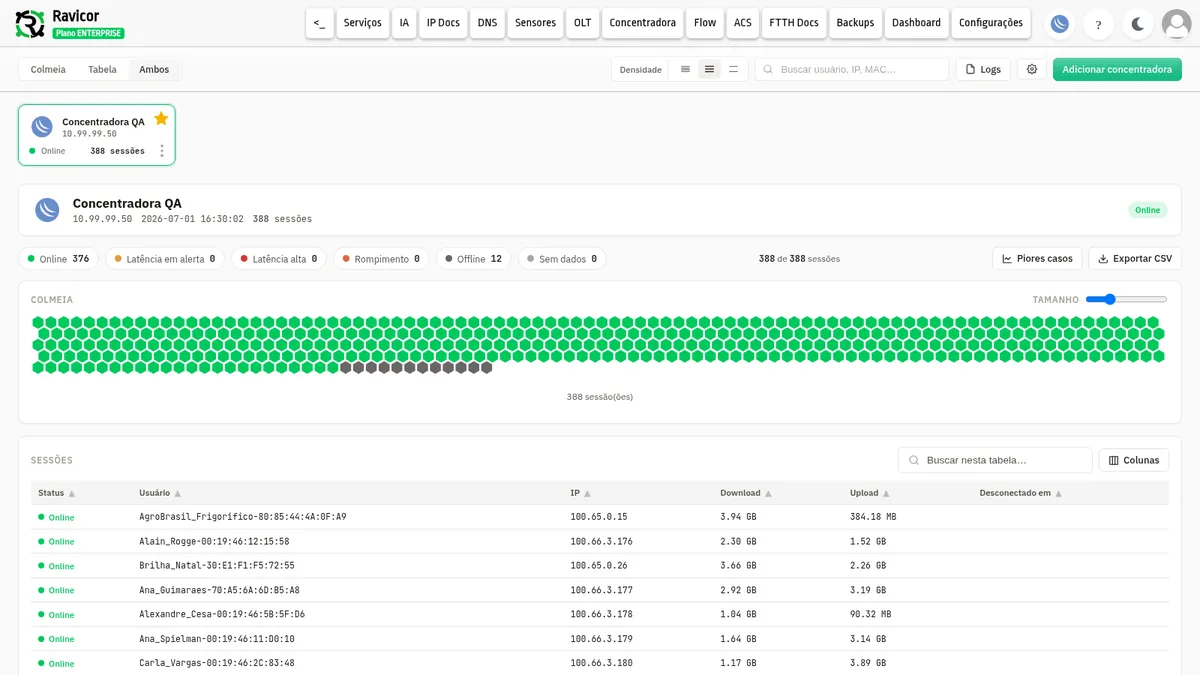Open the Logs button
1200x675 pixels.
pyautogui.click(x=983, y=69)
